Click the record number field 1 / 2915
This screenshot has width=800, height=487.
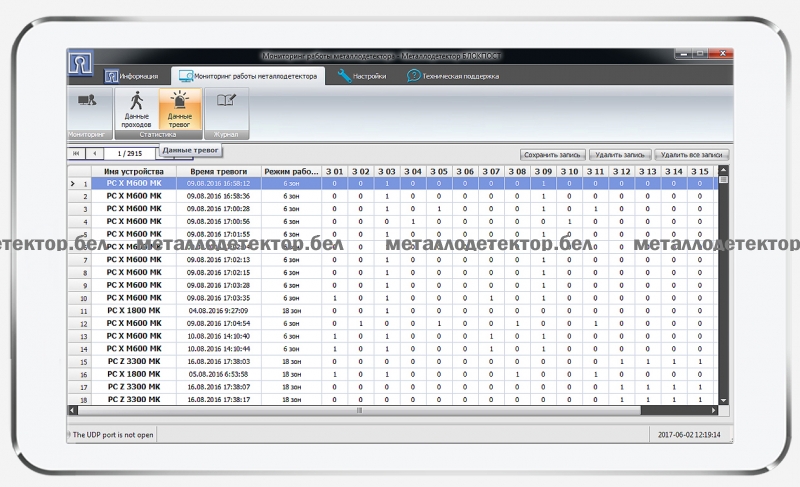click(x=130, y=154)
